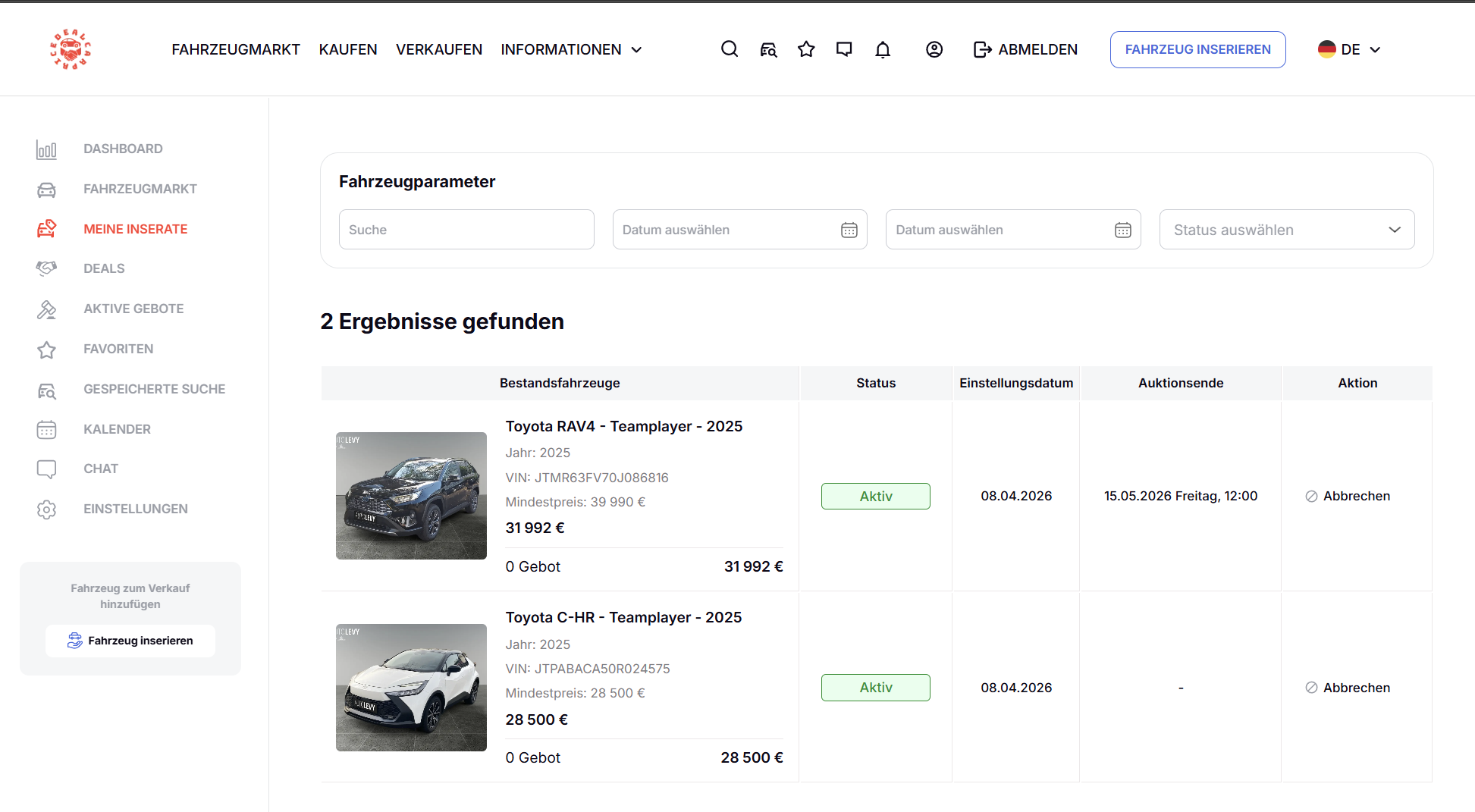Open the black Toyota RAV4 thumbnail
The image size is (1475, 812).
pos(411,496)
